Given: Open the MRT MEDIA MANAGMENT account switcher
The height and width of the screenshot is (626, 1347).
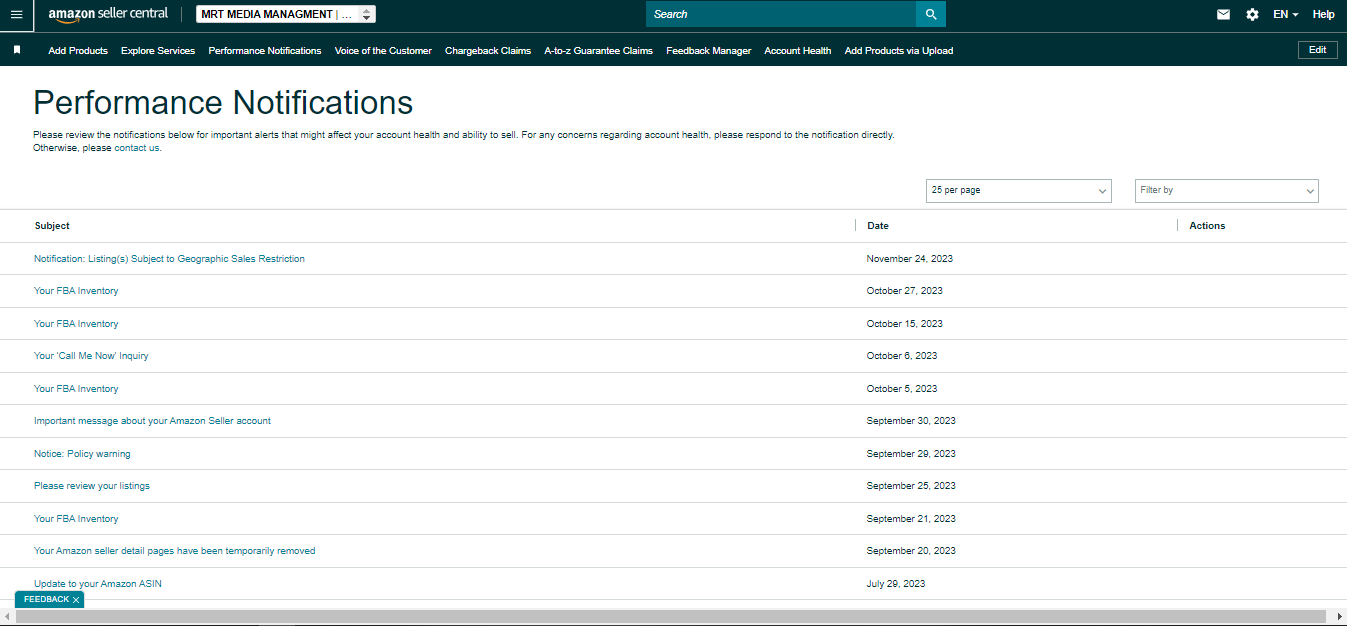Looking at the screenshot, I should coord(286,14).
